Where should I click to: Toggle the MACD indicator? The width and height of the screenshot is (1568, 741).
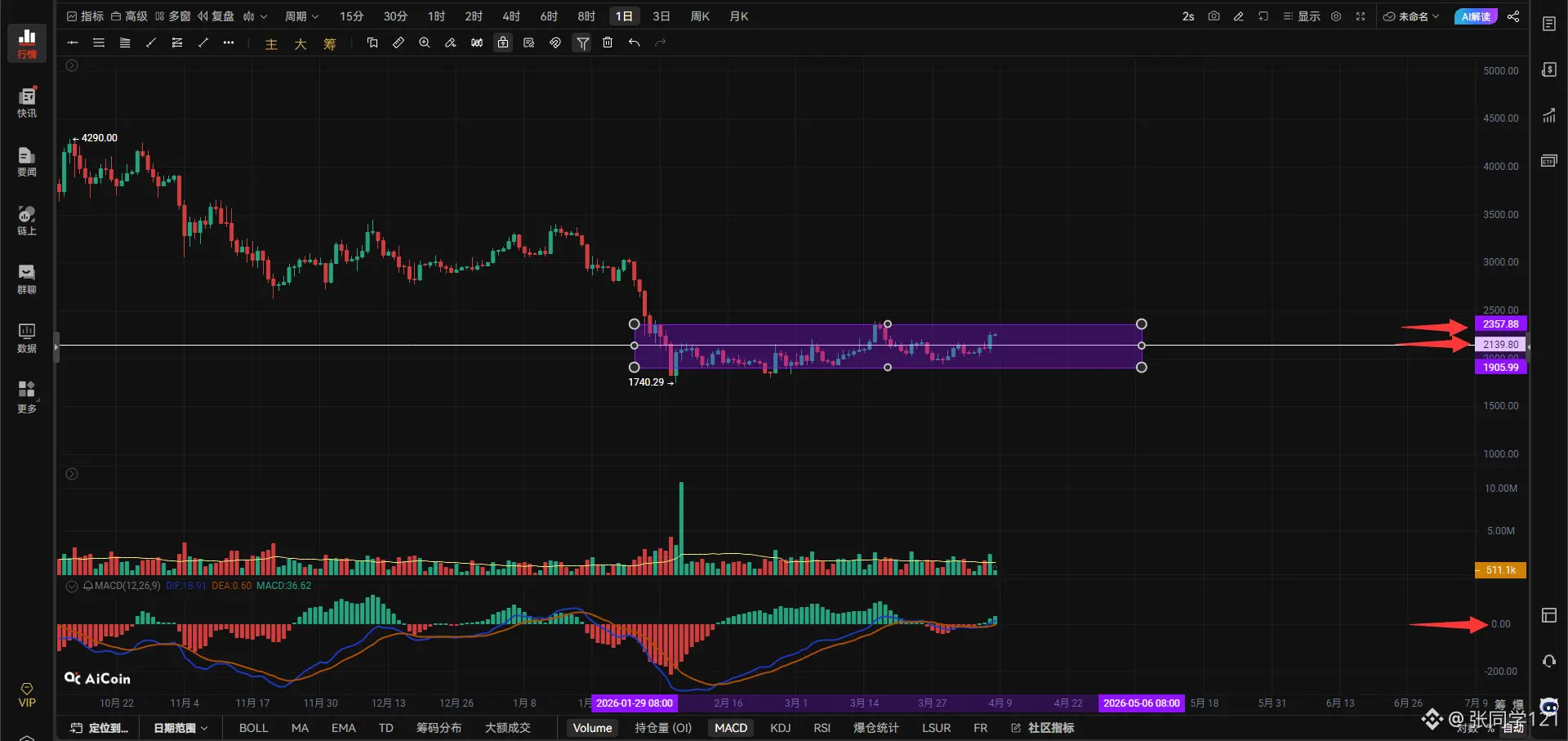coord(731,728)
